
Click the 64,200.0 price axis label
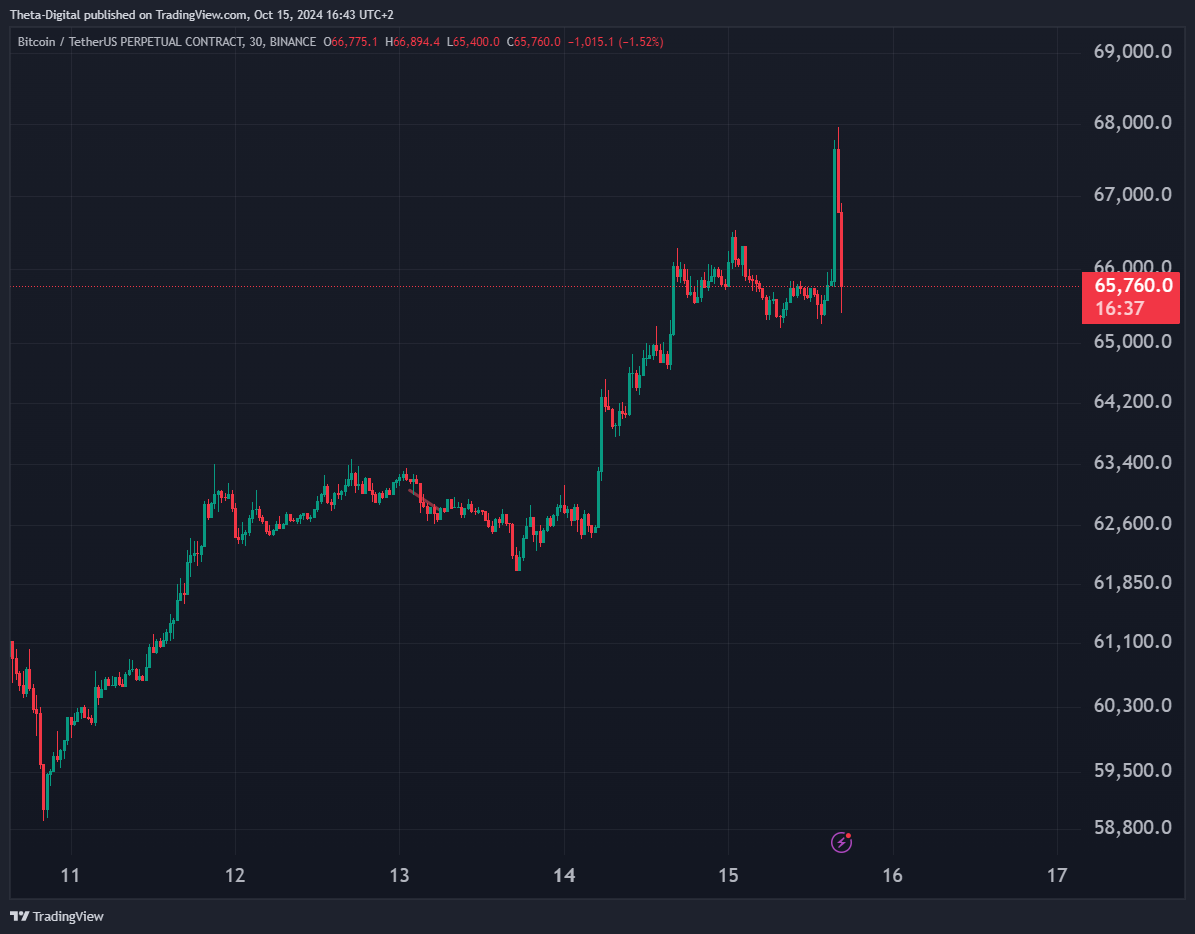(x=1133, y=401)
